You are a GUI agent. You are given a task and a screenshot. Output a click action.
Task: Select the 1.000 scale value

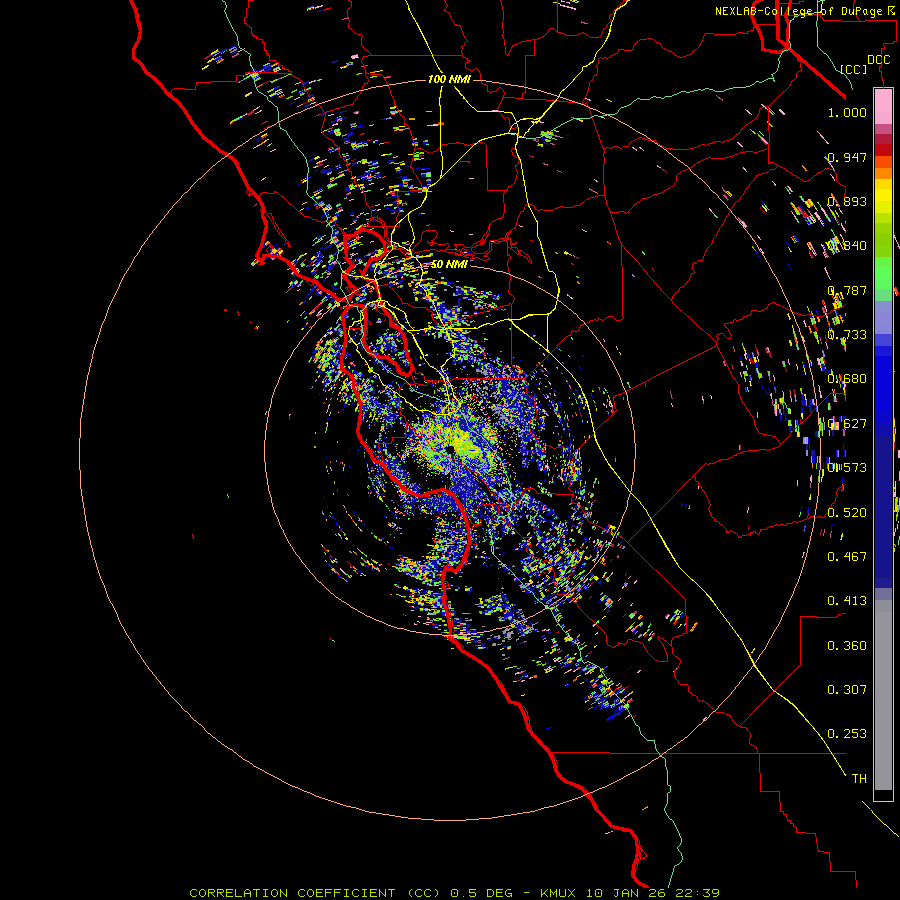pos(847,112)
